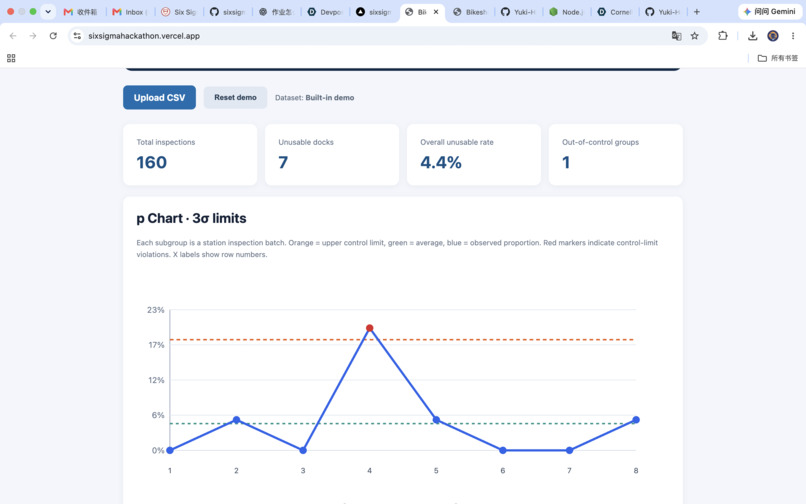This screenshot has width=806, height=504.
Task: Click the Overall unusable rate value 4.4%
Action: click(441, 163)
